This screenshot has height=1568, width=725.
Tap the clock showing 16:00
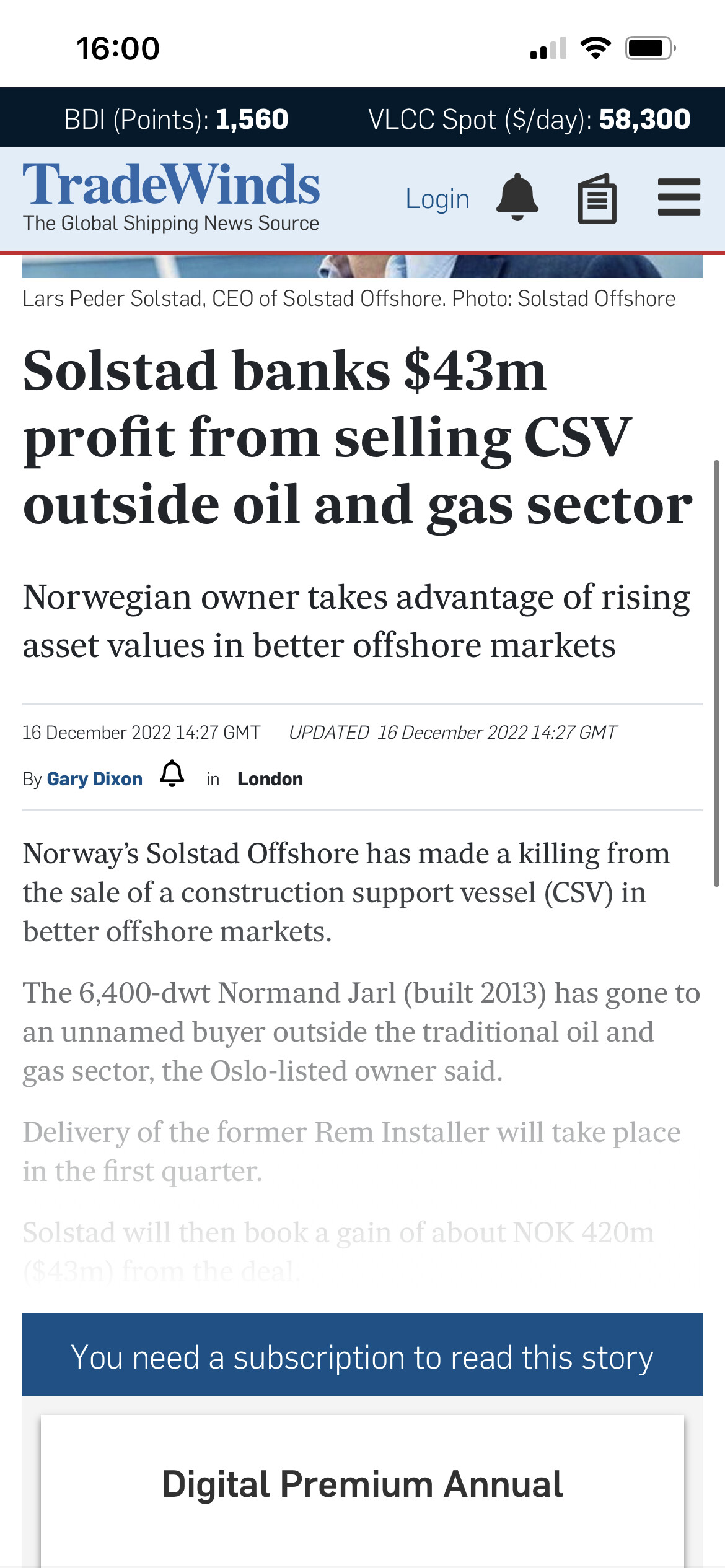(x=118, y=48)
